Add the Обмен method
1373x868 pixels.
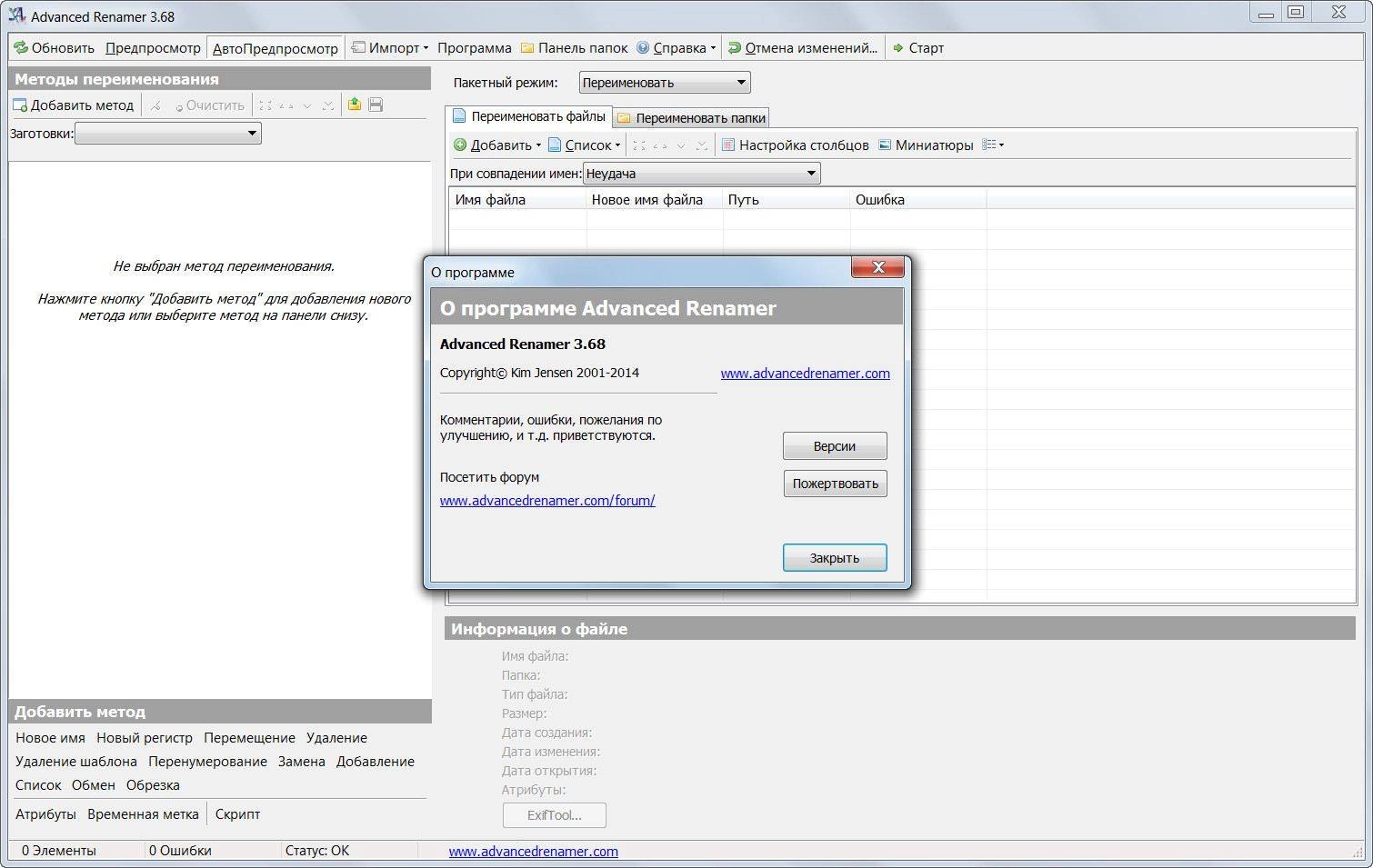[x=94, y=785]
